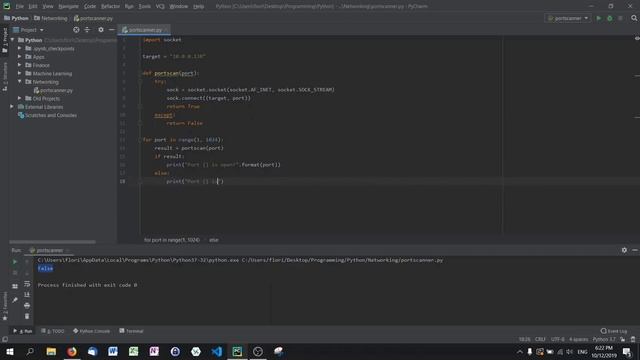This screenshot has height=360, width=640.
Task: Hide the Project panel with minus icon
Action: (x=111, y=30)
